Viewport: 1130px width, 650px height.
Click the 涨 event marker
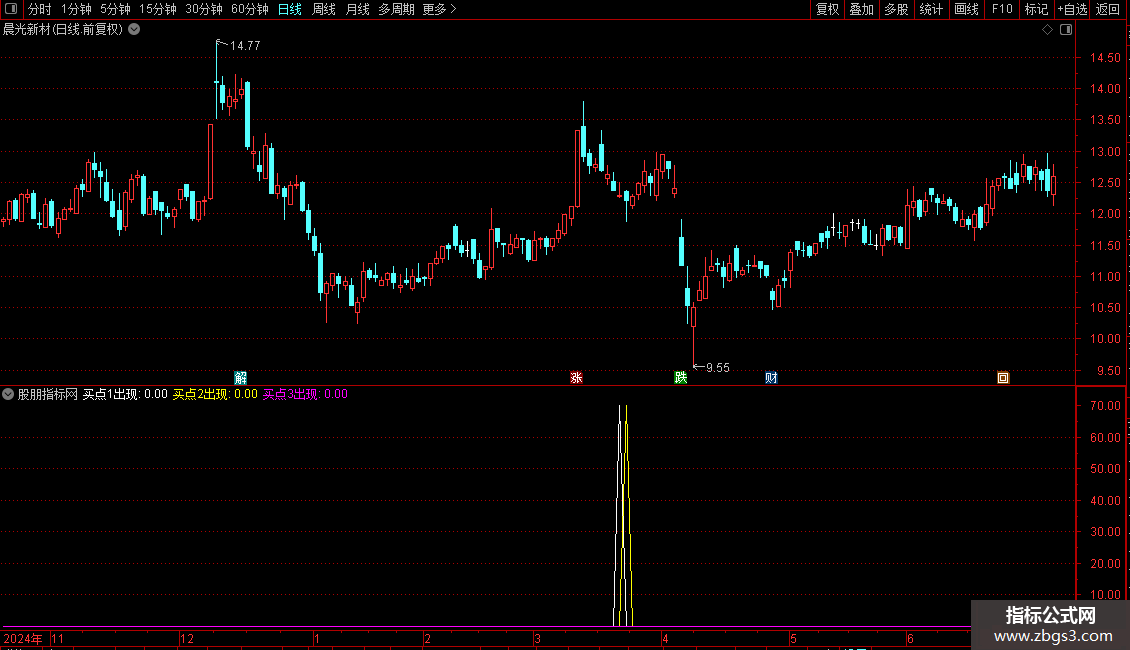coord(577,378)
